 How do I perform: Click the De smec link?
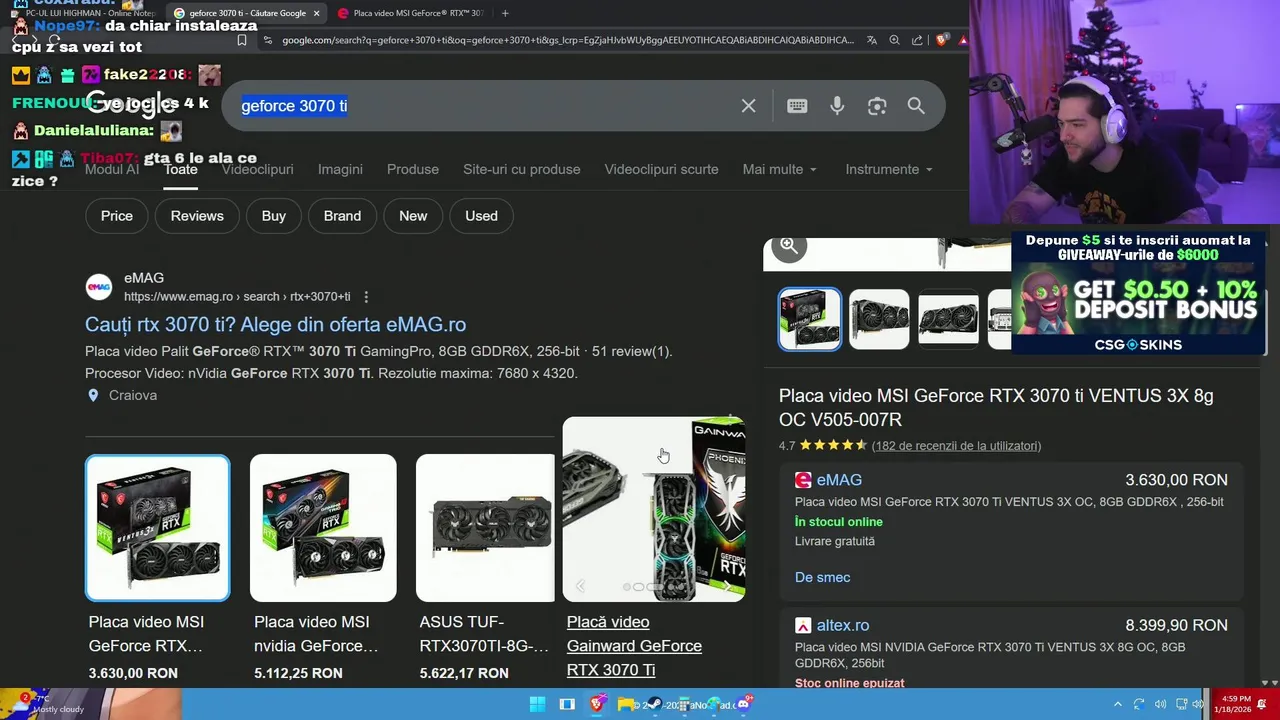click(822, 577)
